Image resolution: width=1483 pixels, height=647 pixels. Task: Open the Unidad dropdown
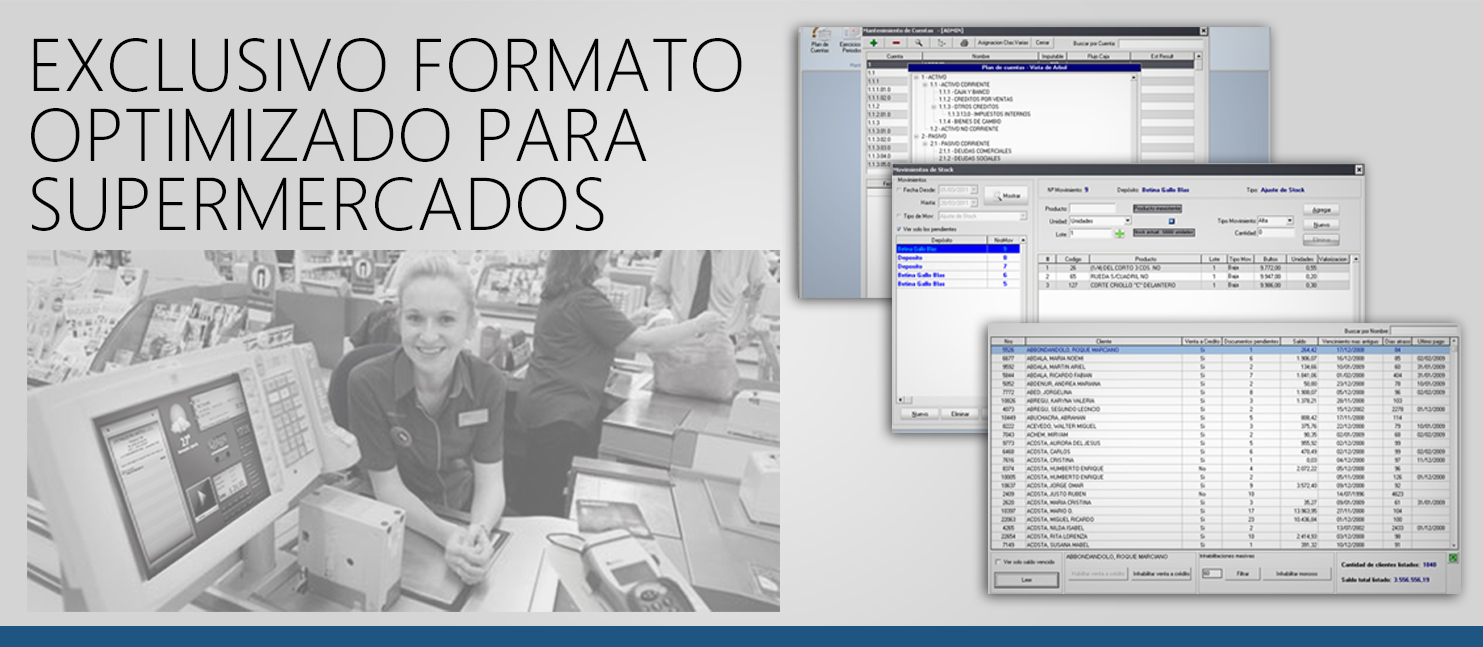[1128, 220]
